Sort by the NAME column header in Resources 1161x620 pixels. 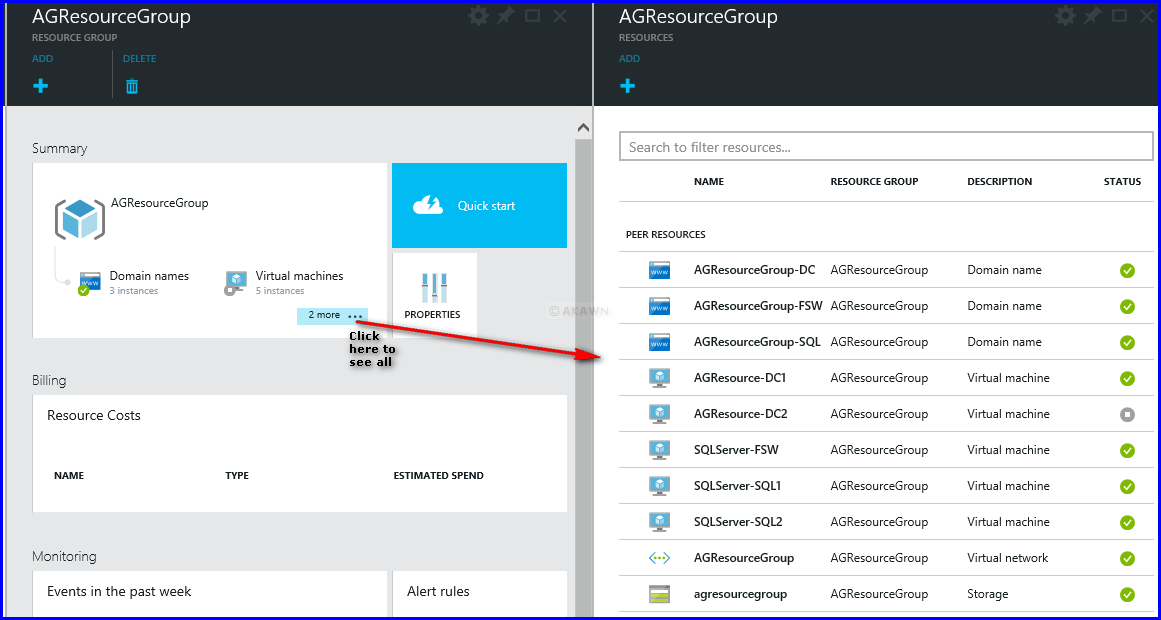(709, 181)
